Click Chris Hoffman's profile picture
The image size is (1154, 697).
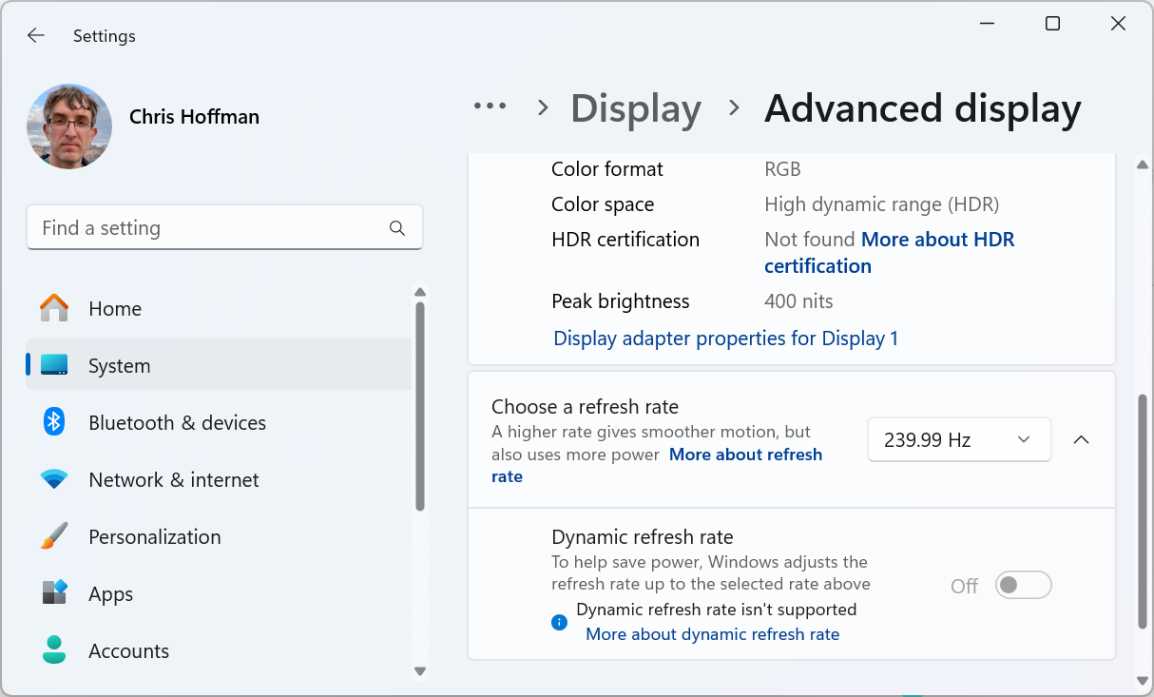pyautogui.click(x=69, y=126)
